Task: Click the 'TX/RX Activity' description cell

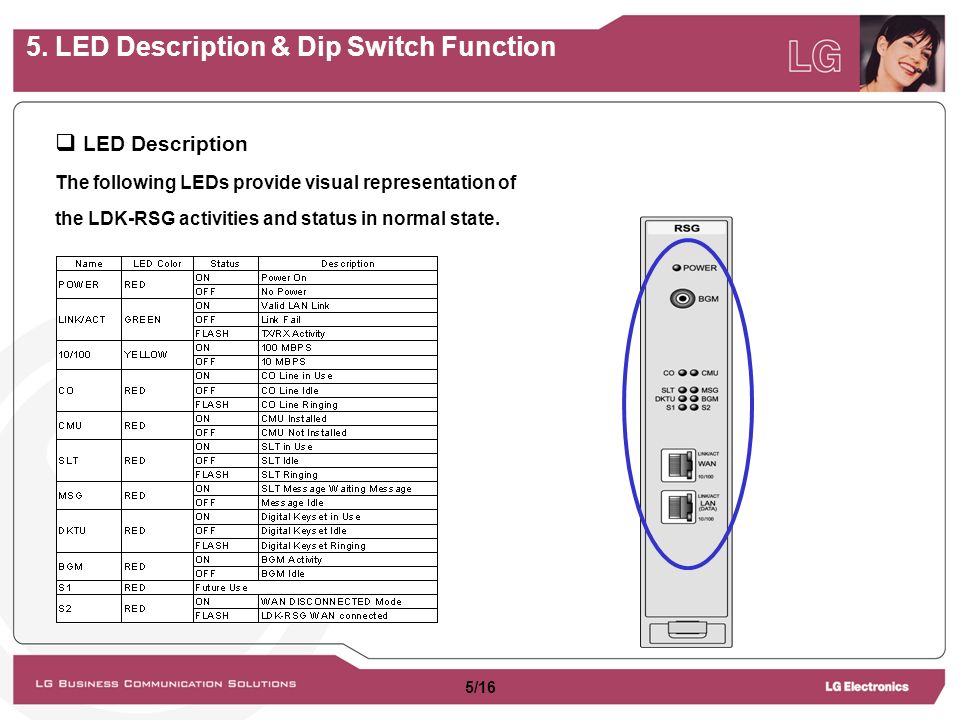Action: pos(348,334)
